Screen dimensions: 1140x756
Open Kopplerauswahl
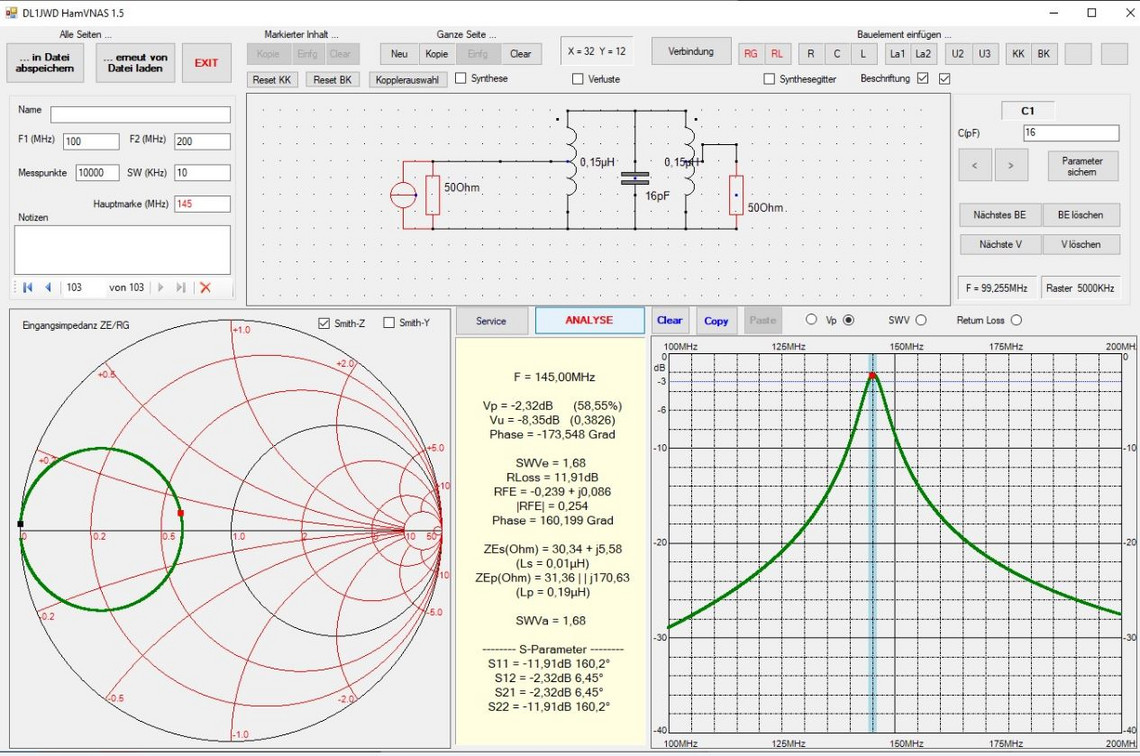[407, 80]
